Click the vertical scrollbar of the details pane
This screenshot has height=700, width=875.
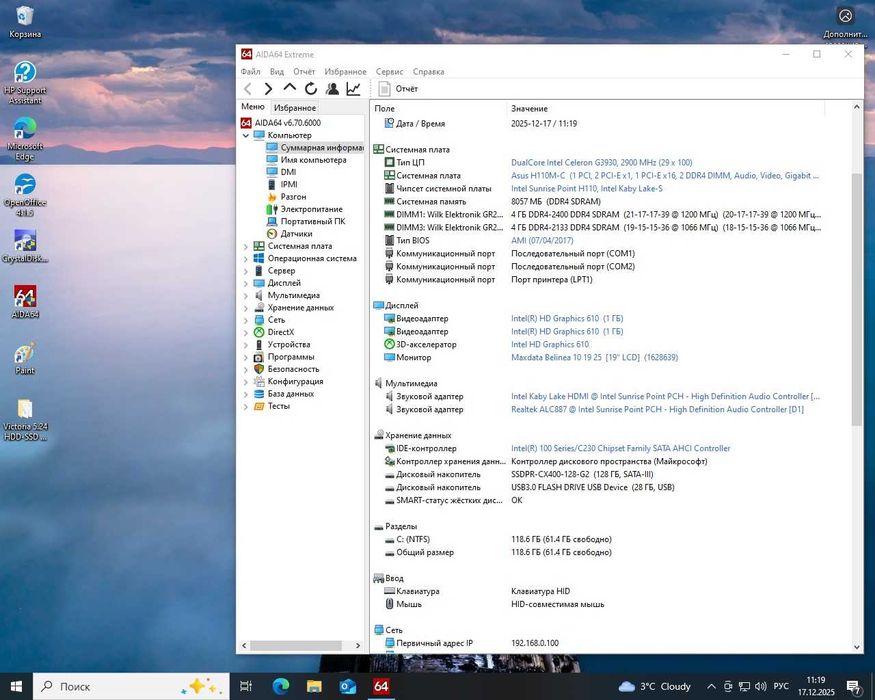857,300
